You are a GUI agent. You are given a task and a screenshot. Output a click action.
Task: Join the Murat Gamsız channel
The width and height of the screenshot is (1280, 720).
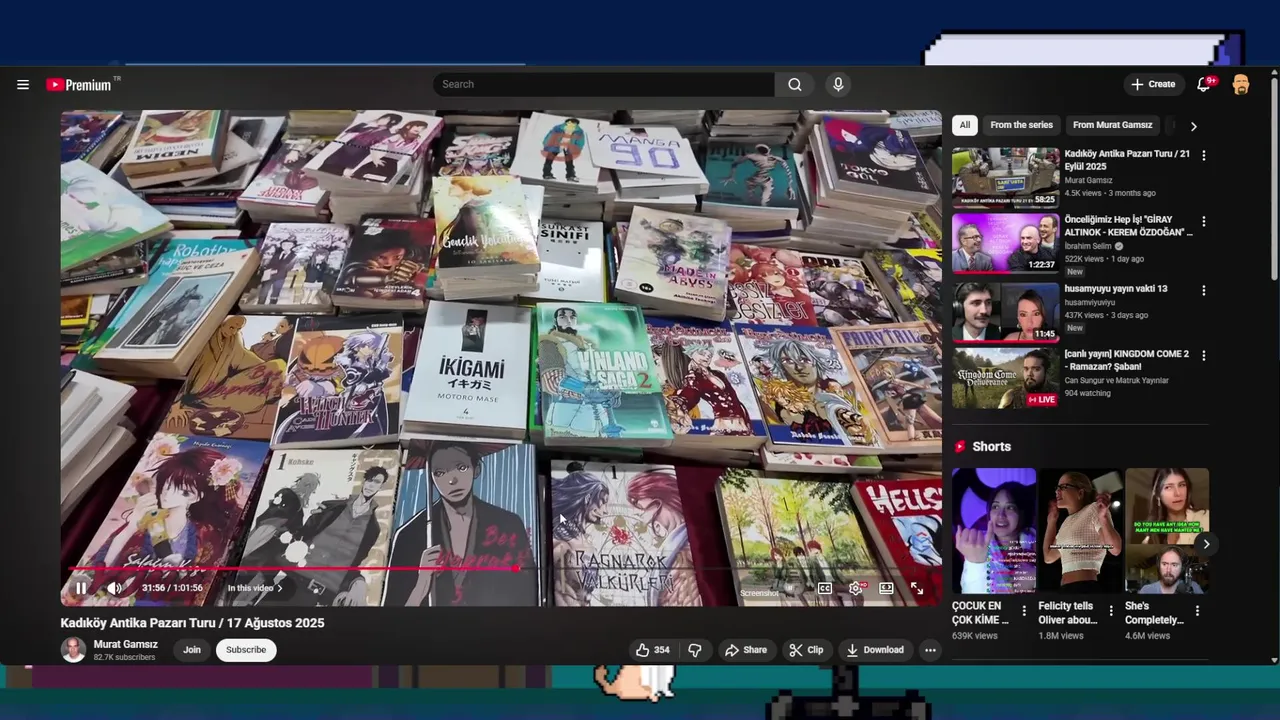[x=192, y=650]
